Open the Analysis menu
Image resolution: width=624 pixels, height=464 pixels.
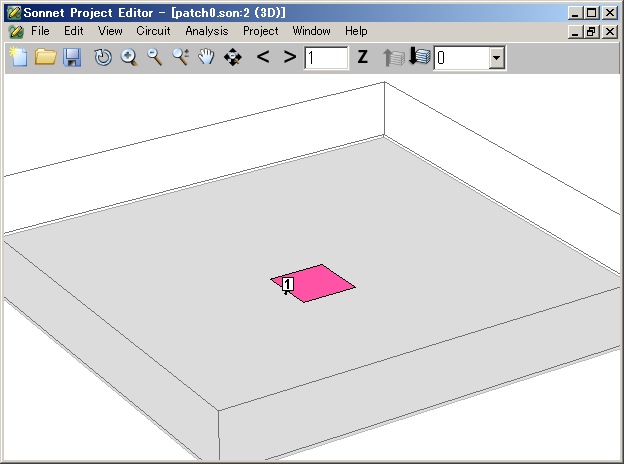[207, 31]
